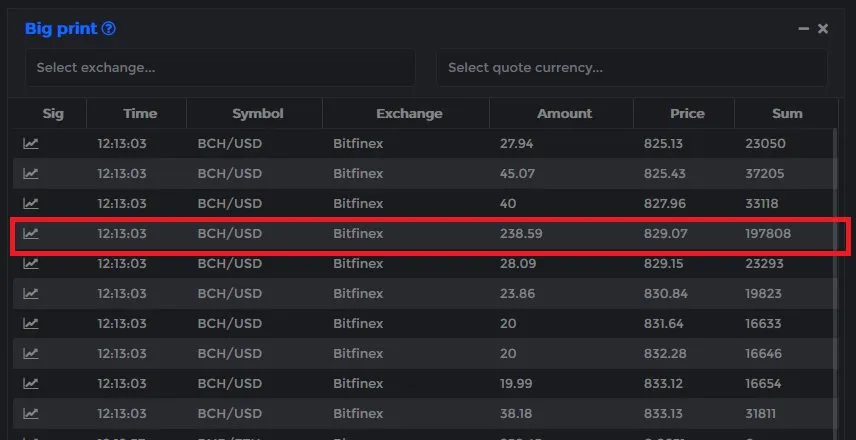Sort by the Amount column header
The height and width of the screenshot is (440, 856).
pyautogui.click(x=564, y=114)
